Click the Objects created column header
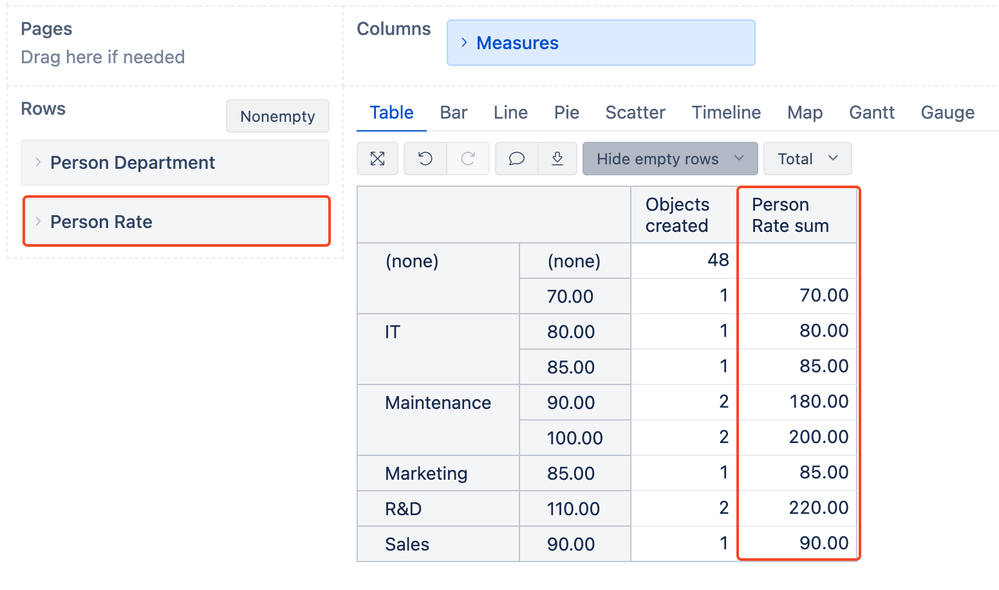 683,215
